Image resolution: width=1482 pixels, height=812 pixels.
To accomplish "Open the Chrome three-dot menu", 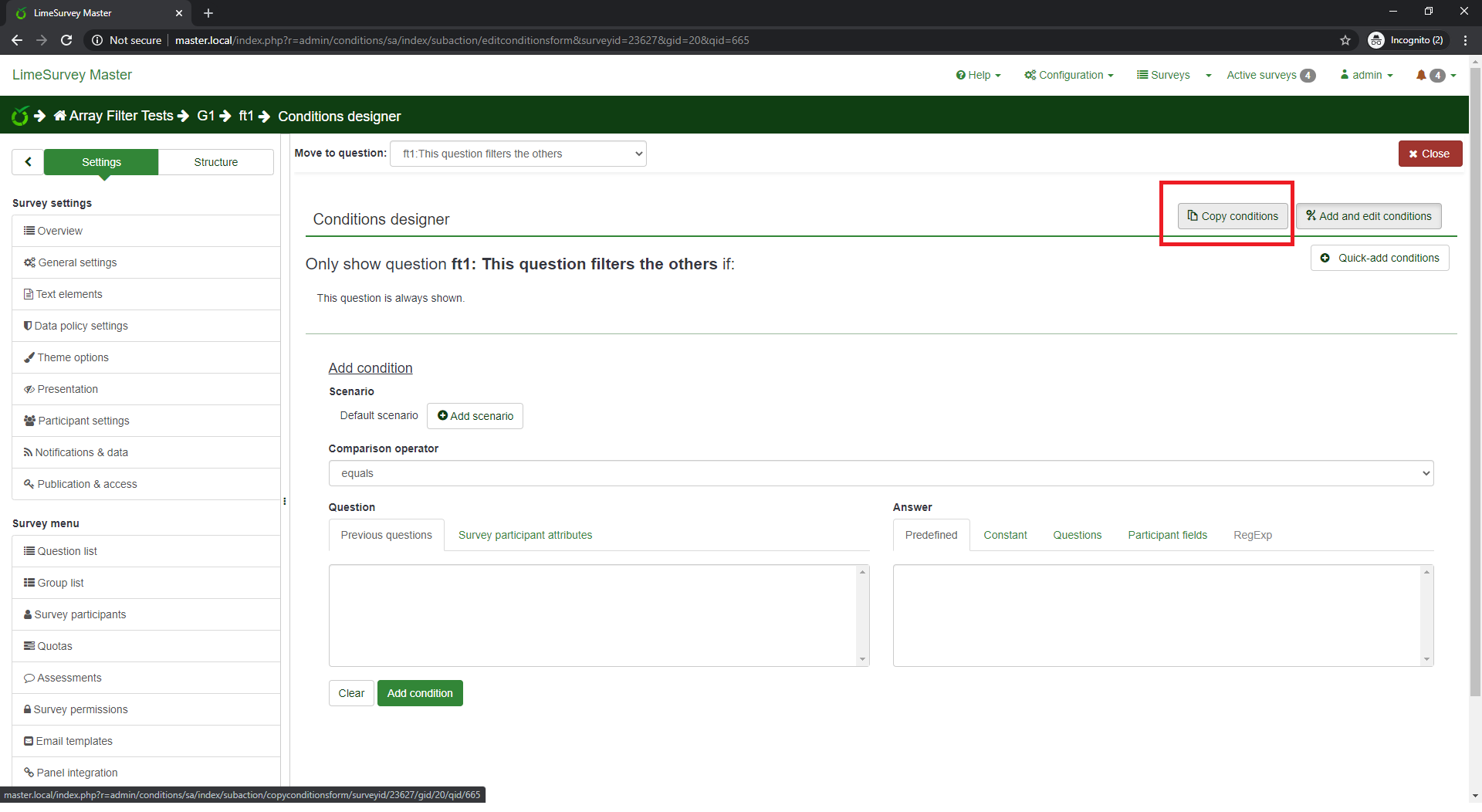I will coord(1465,40).
